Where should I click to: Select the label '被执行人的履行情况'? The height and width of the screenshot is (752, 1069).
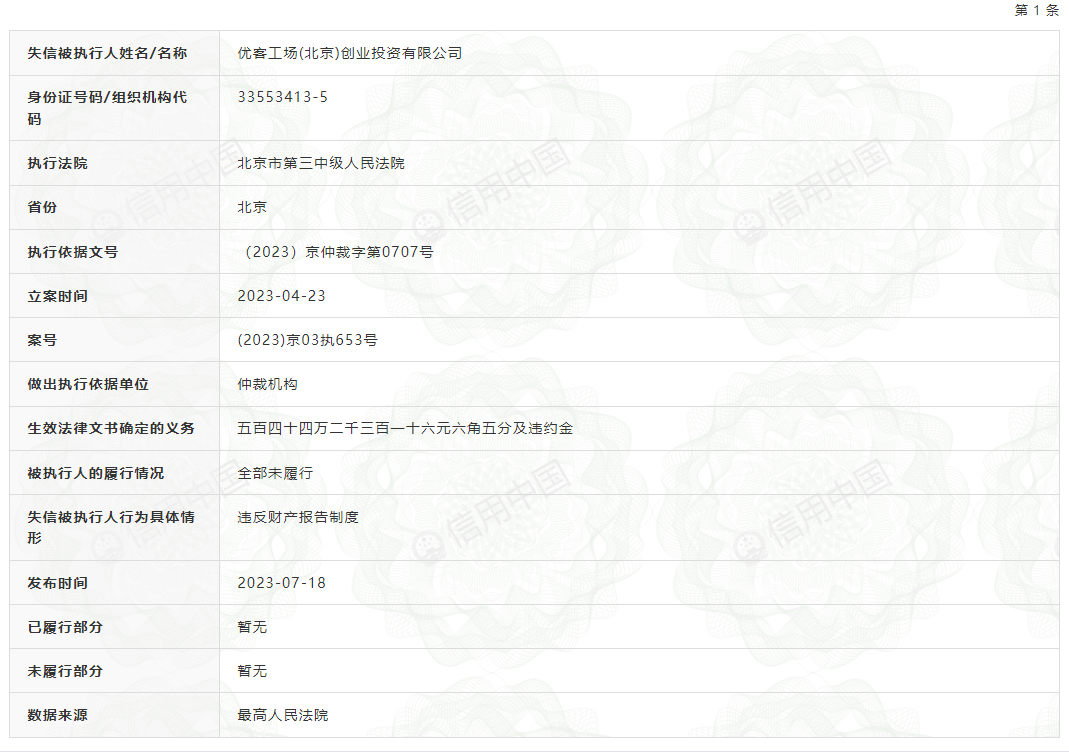(x=95, y=473)
